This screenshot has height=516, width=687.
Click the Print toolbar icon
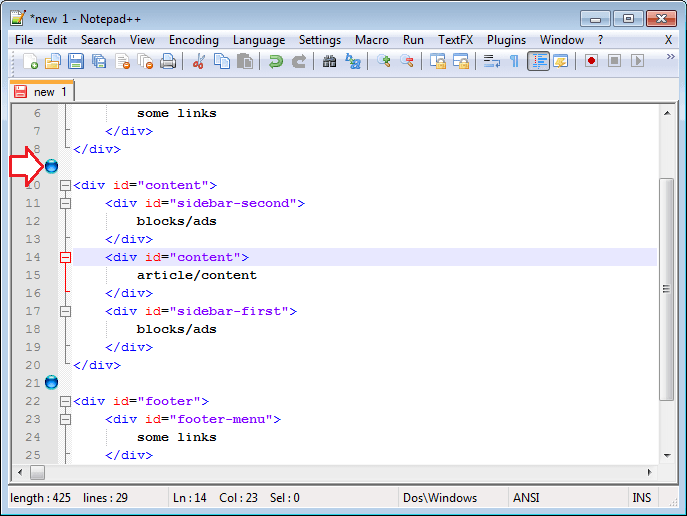[168, 62]
